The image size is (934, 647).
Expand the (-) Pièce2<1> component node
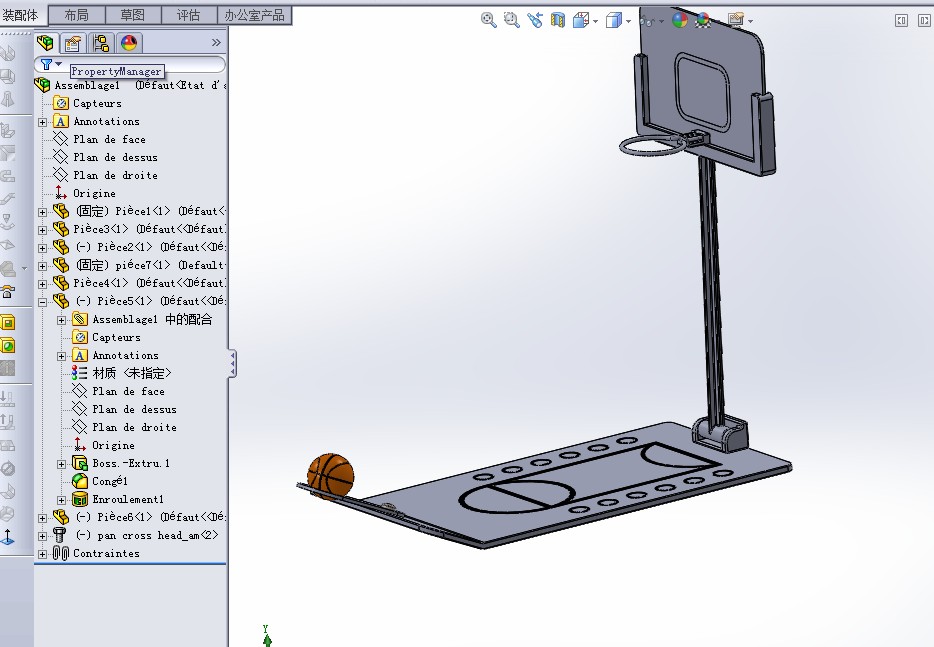[42, 248]
